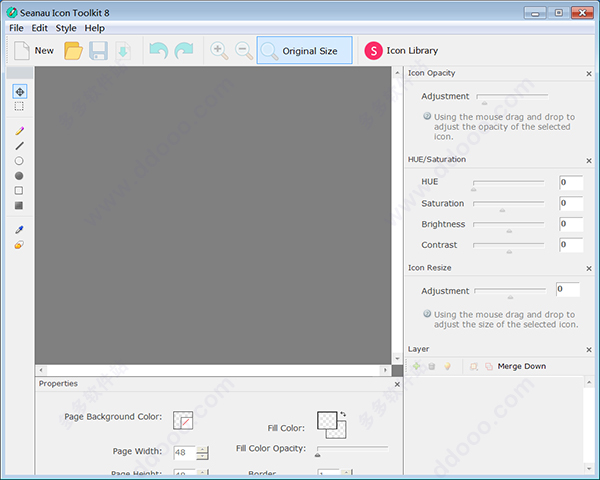
Task: Close the Icon Opacity panel
Action: [x=589, y=73]
